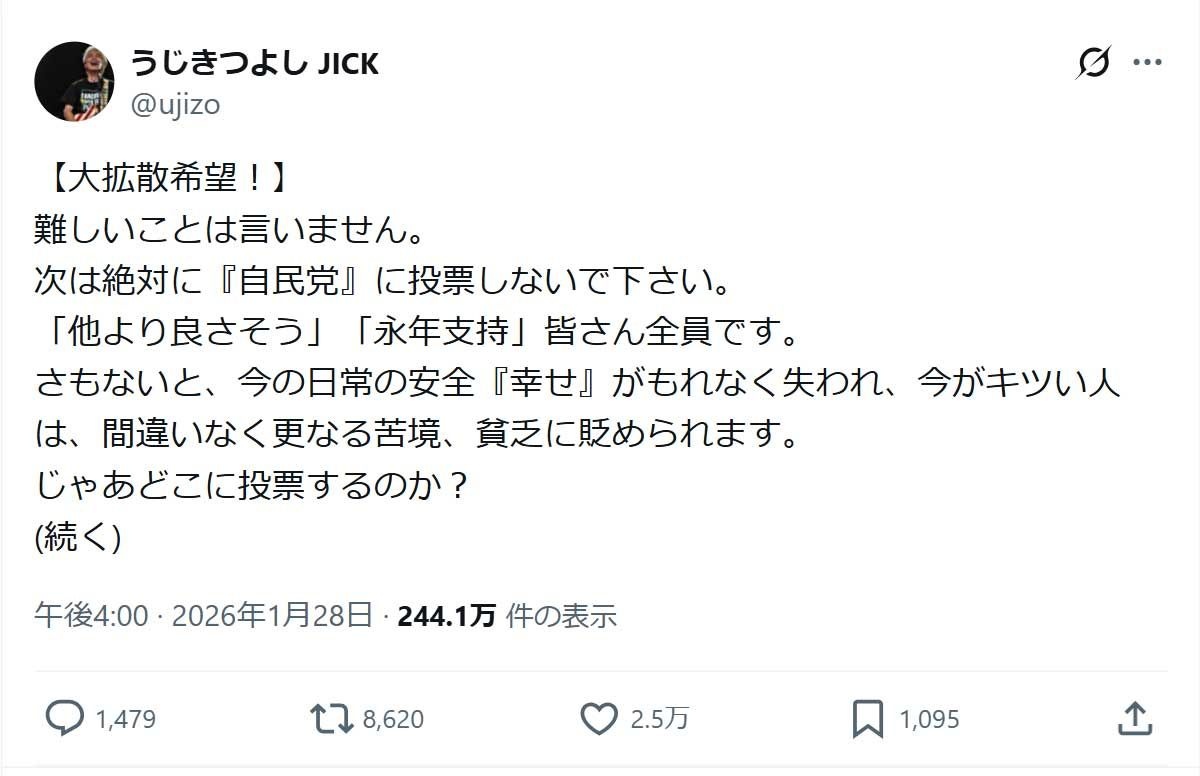The image size is (1200, 776).
Task: Open the three-dot more options menu
Action: pyautogui.click(x=1146, y=63)
